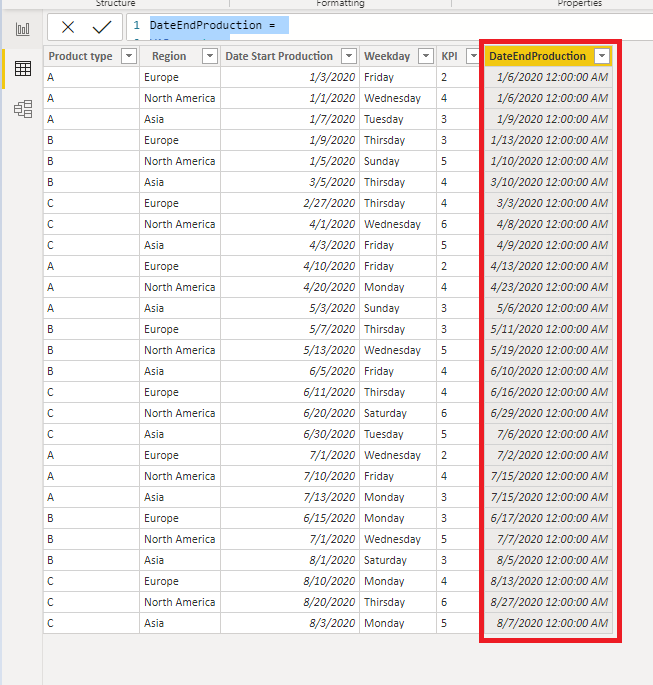Select KPI value 2 in the 4/10/2020 row
This screenshot has height=685, width=653.
pos(459,266)
